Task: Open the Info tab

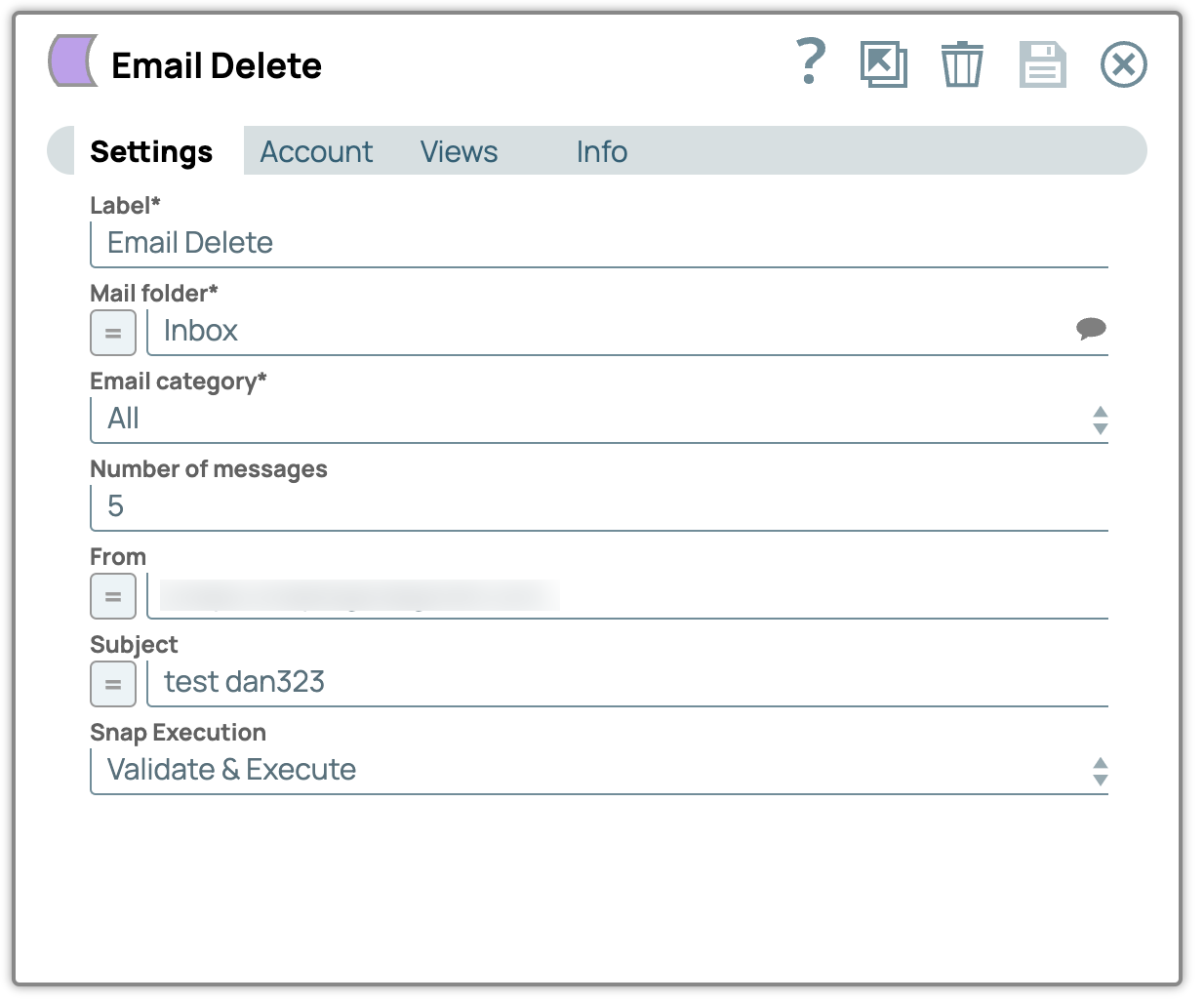Action: pos(601,152)
